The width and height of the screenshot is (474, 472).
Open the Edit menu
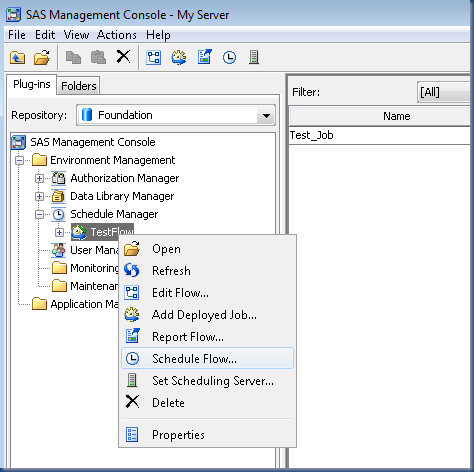pyautogui.click(x=45, y=35)
